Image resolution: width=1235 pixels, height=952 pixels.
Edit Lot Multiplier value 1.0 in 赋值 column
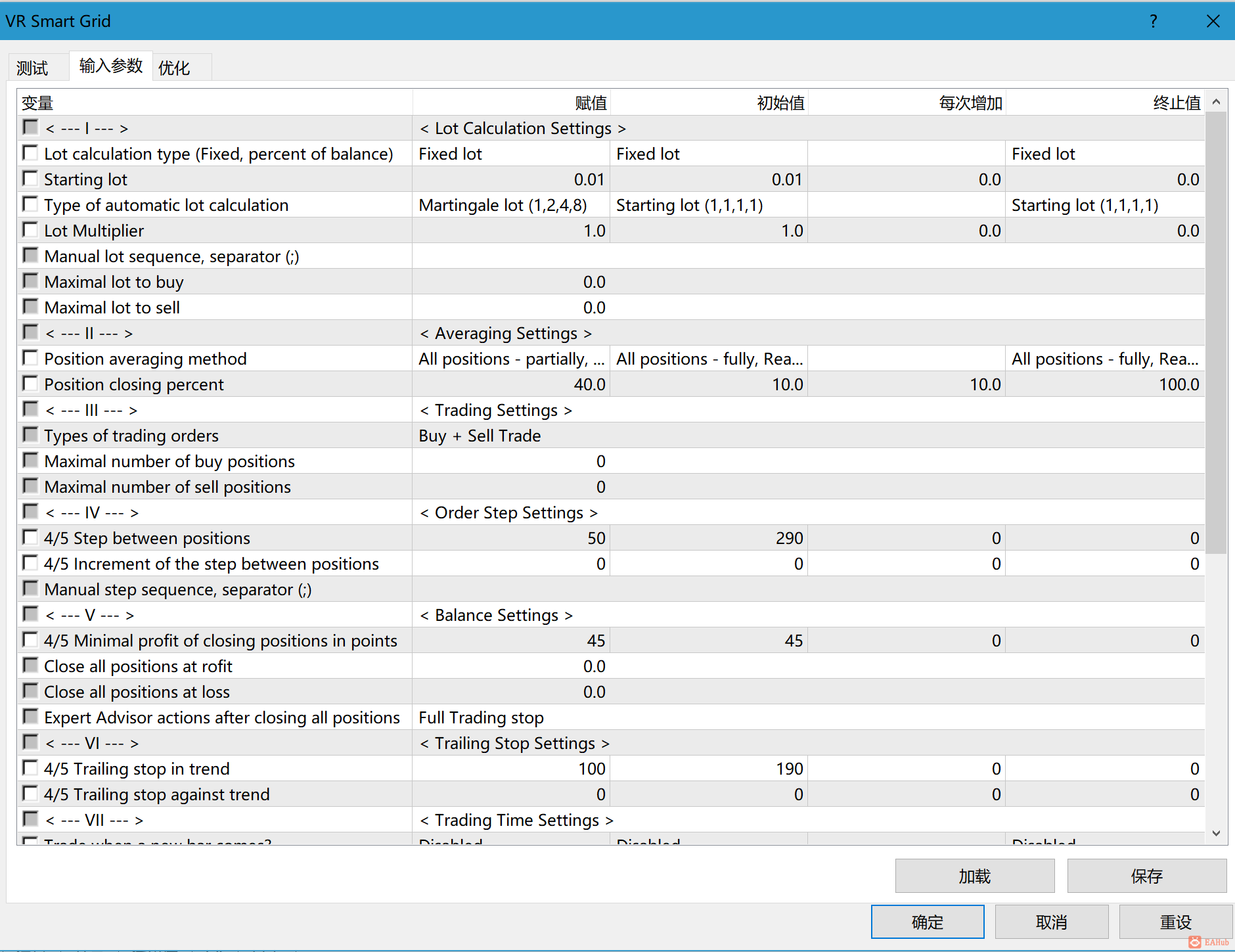[x=511, y=231]
